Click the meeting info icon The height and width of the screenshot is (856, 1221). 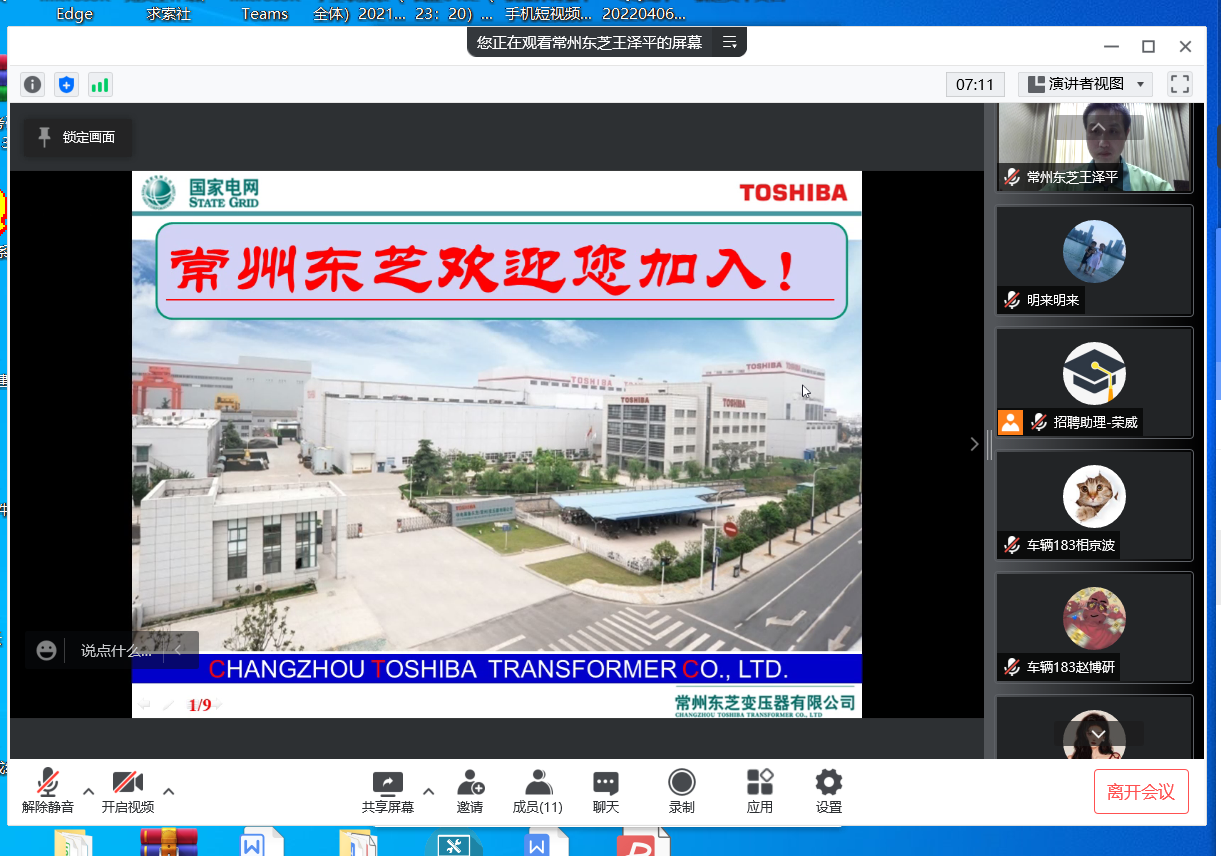pyautogui.click(x=33, y=85)
